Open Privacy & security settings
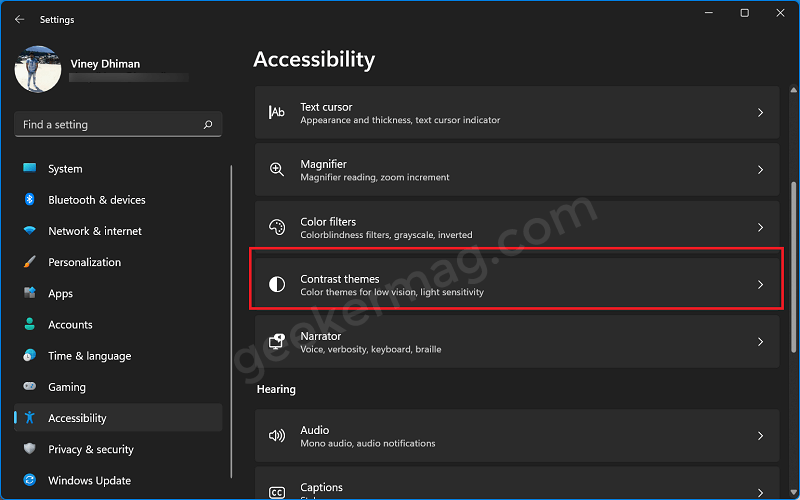 tap(118, 449)
